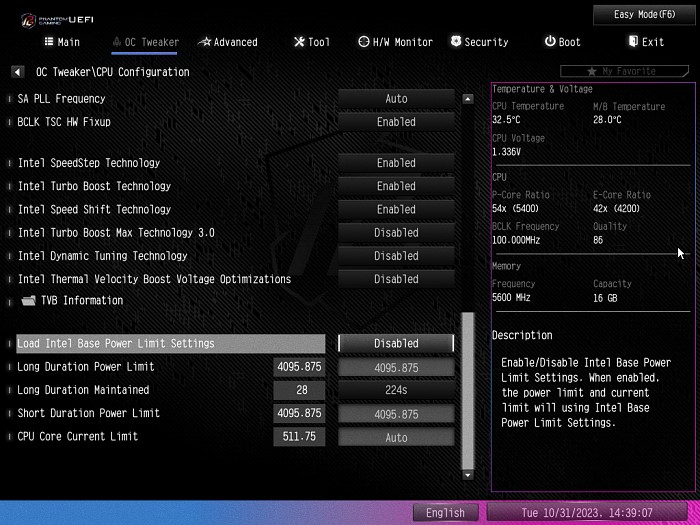
Task: Click the Memory Capacity 16 GB value
Action: tap(605, 298)
